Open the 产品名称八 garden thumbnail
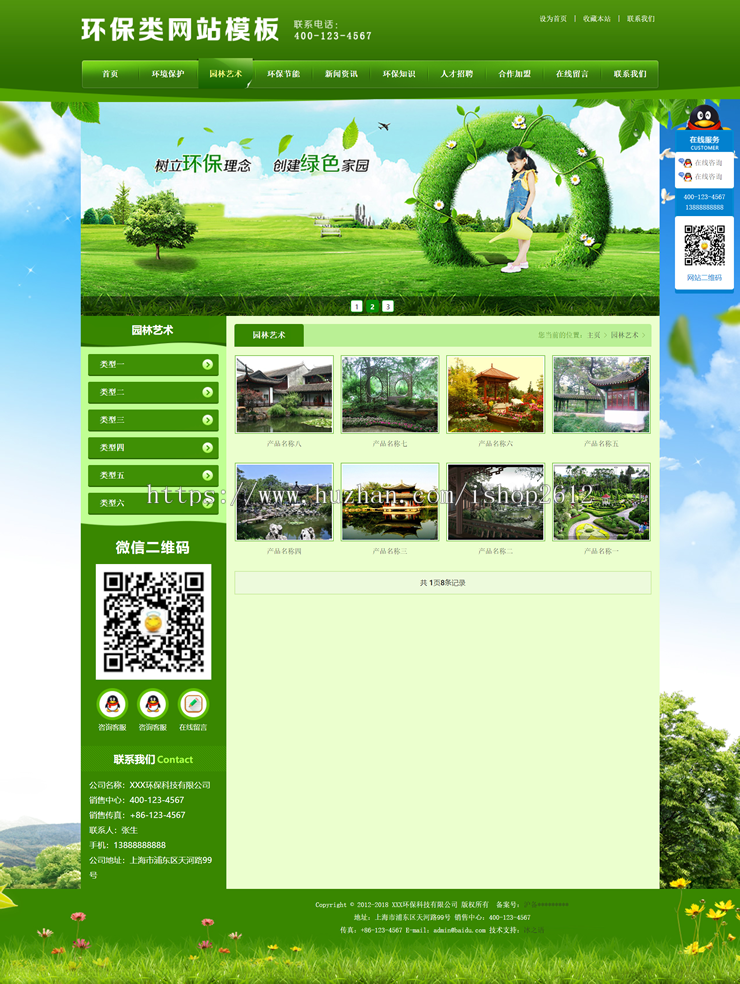This screenshot has width=740, height=984. 284,394
